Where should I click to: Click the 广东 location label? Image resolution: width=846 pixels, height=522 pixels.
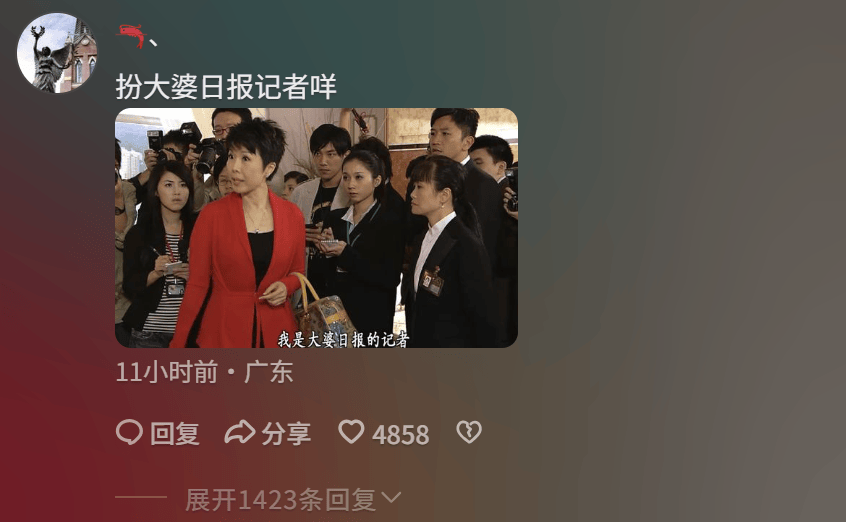pos(268,372)
